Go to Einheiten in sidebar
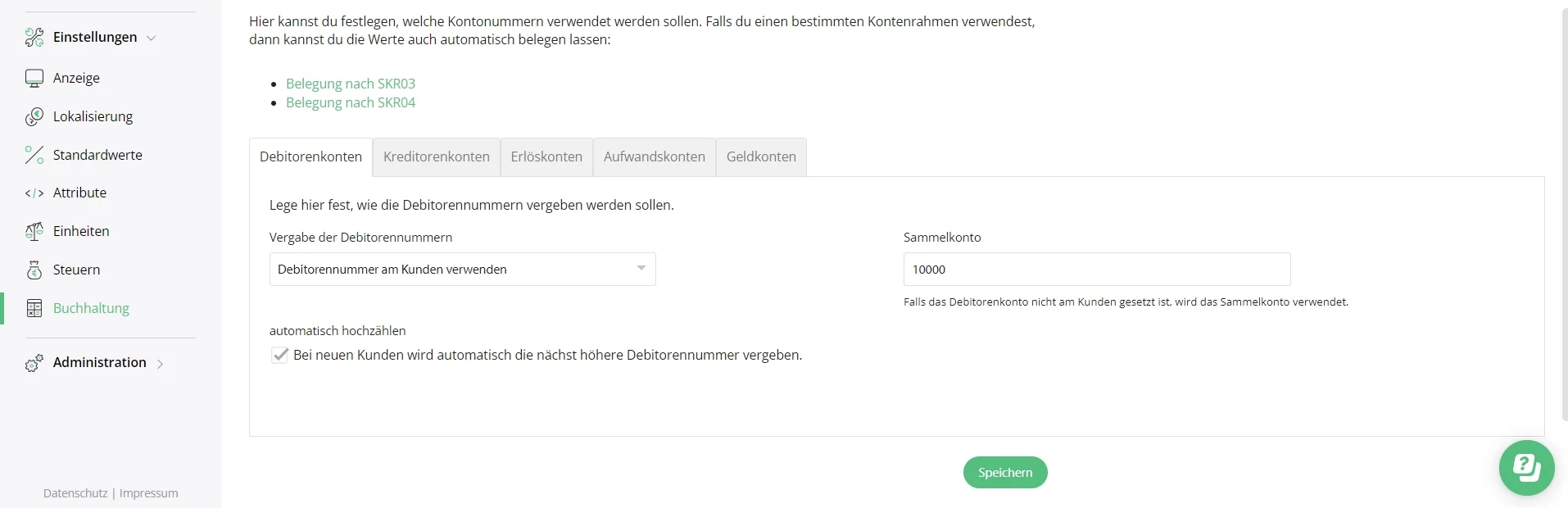1568x508 pixels. pos(81,231)
